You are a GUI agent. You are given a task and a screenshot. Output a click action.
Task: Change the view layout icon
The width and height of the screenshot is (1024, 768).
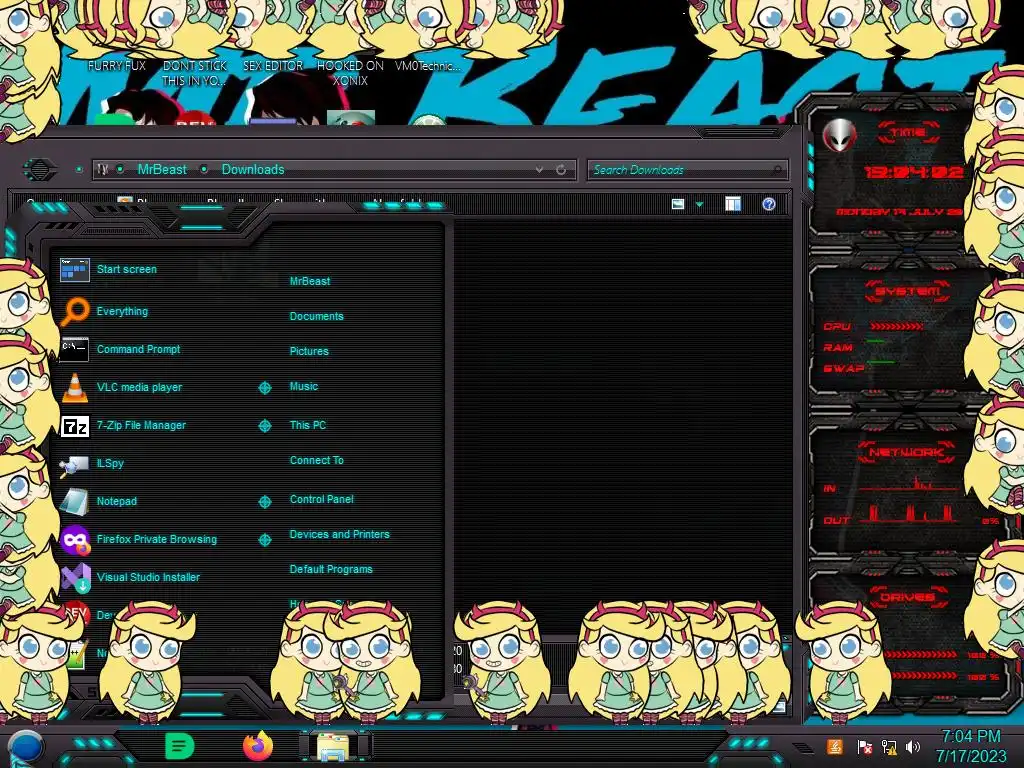[x=678, y=204]
